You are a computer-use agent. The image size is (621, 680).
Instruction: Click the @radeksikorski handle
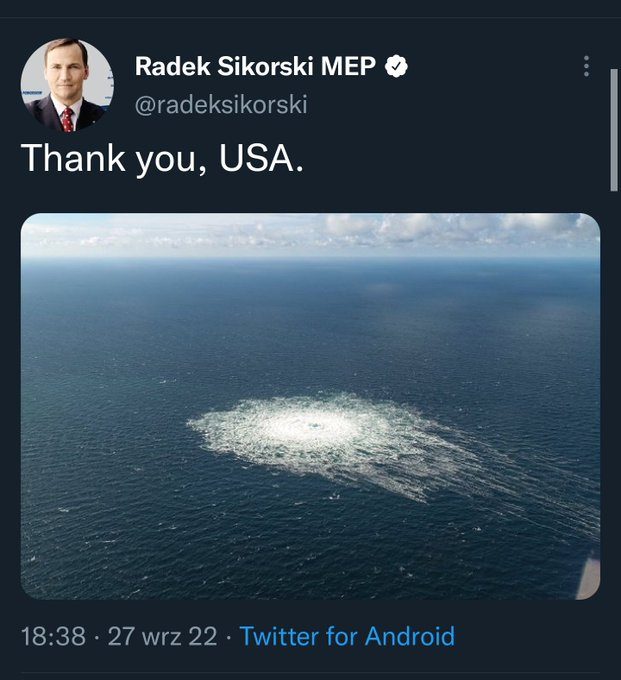pos(221,104)
